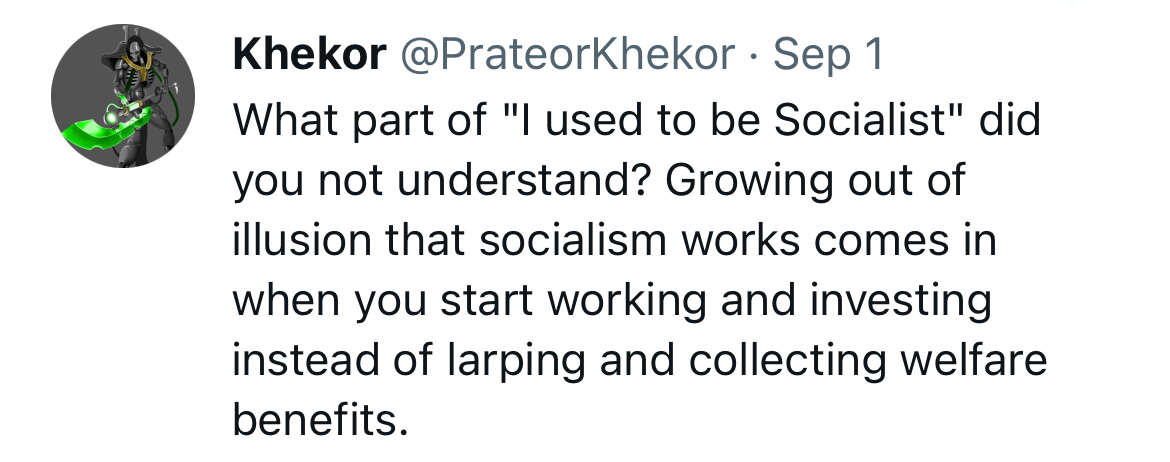
Task: Click the line starting "you not understand?"
Action: (x=599, y=183)
